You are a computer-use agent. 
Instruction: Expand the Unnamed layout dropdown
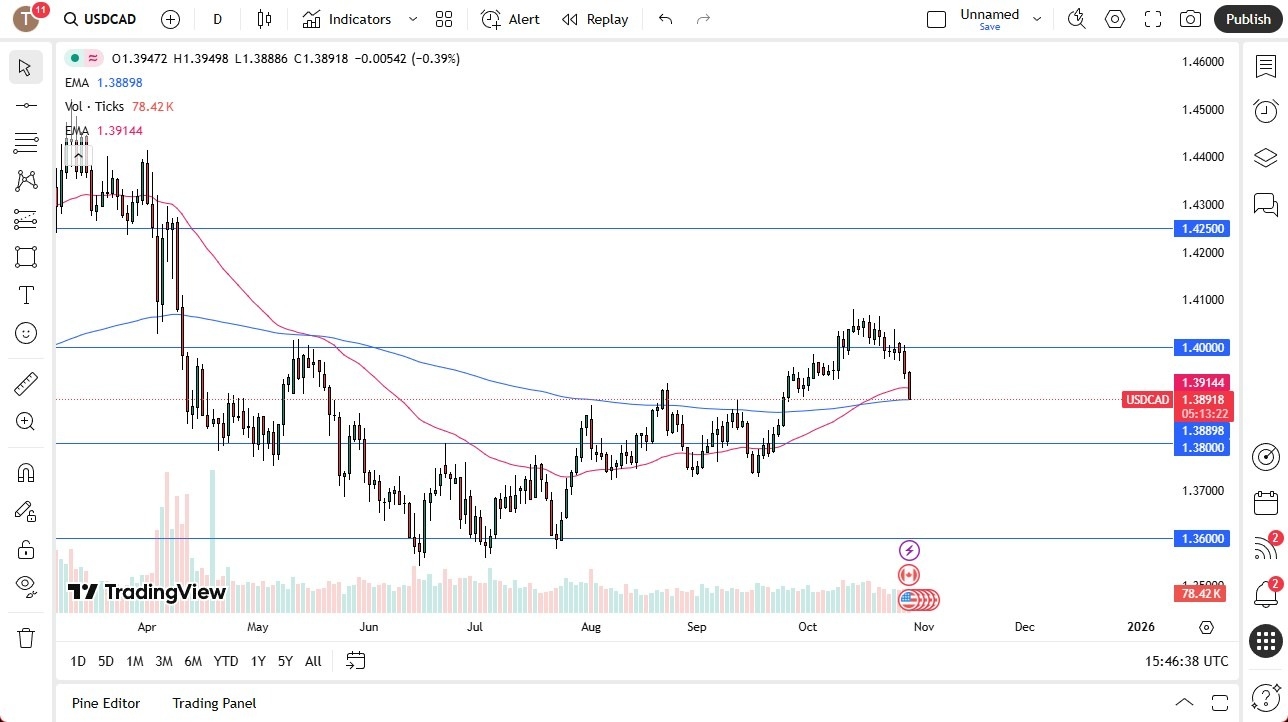1037,18
